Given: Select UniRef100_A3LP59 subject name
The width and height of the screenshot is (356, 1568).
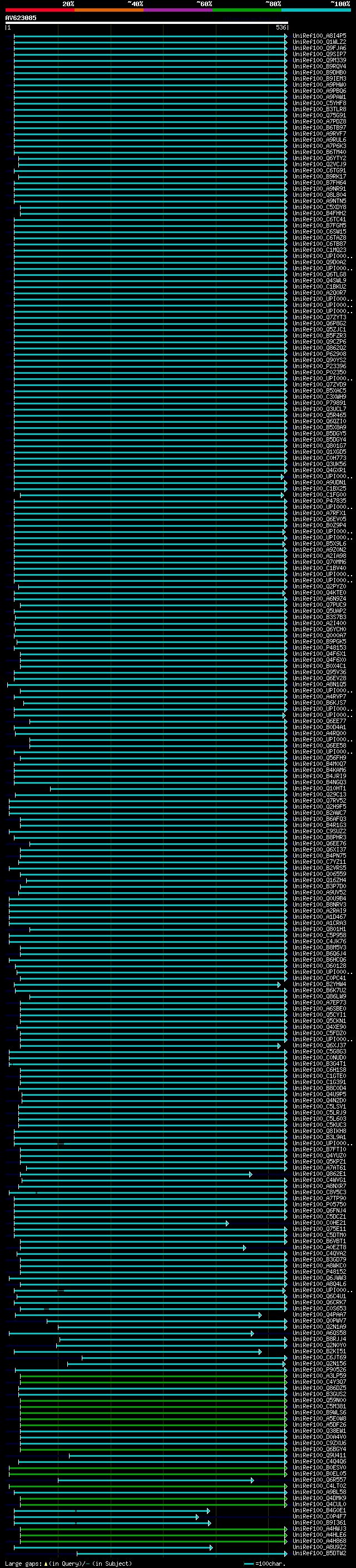Looking at the screenshot, I should tap(319, 1376).
